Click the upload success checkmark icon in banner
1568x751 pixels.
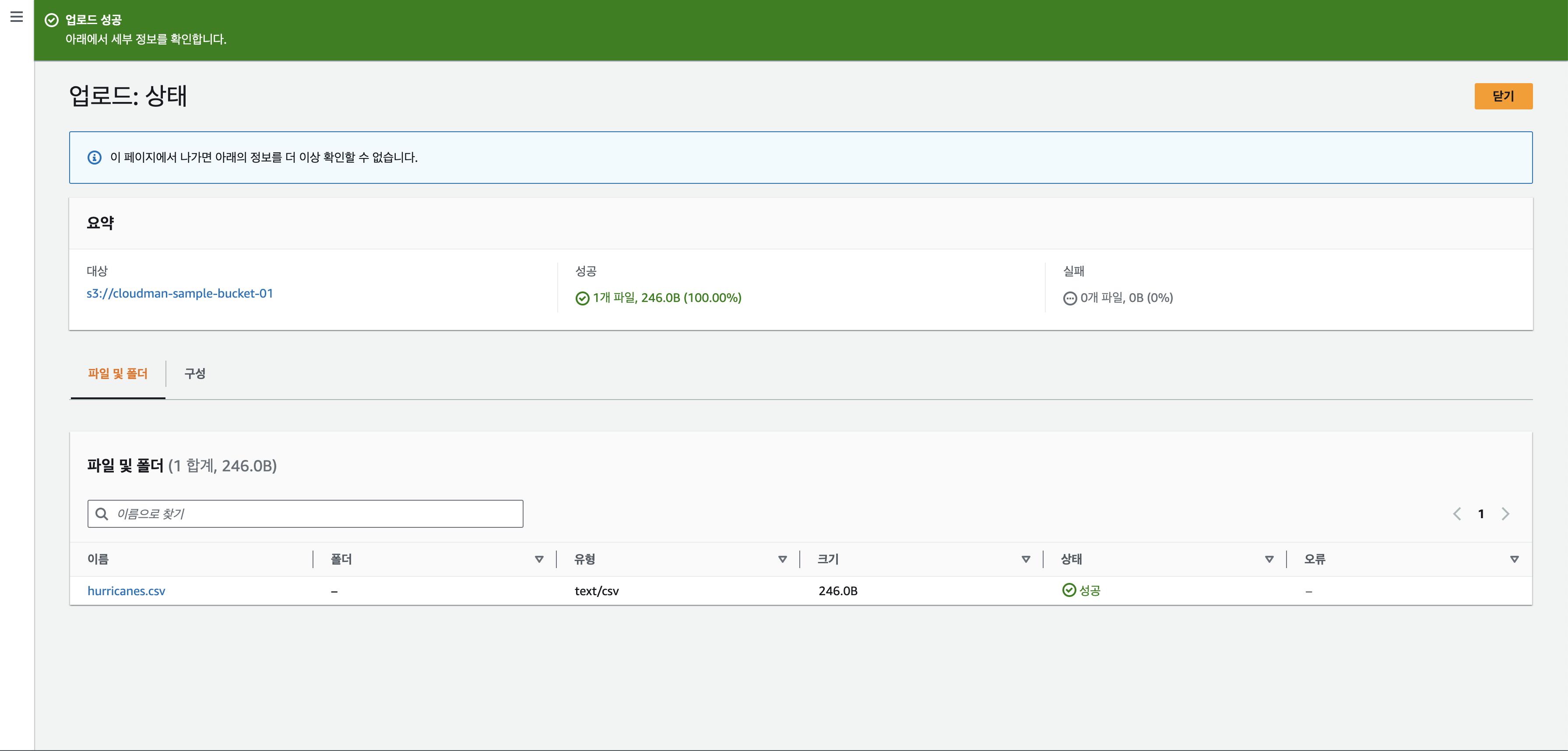[x=52, y=20]
